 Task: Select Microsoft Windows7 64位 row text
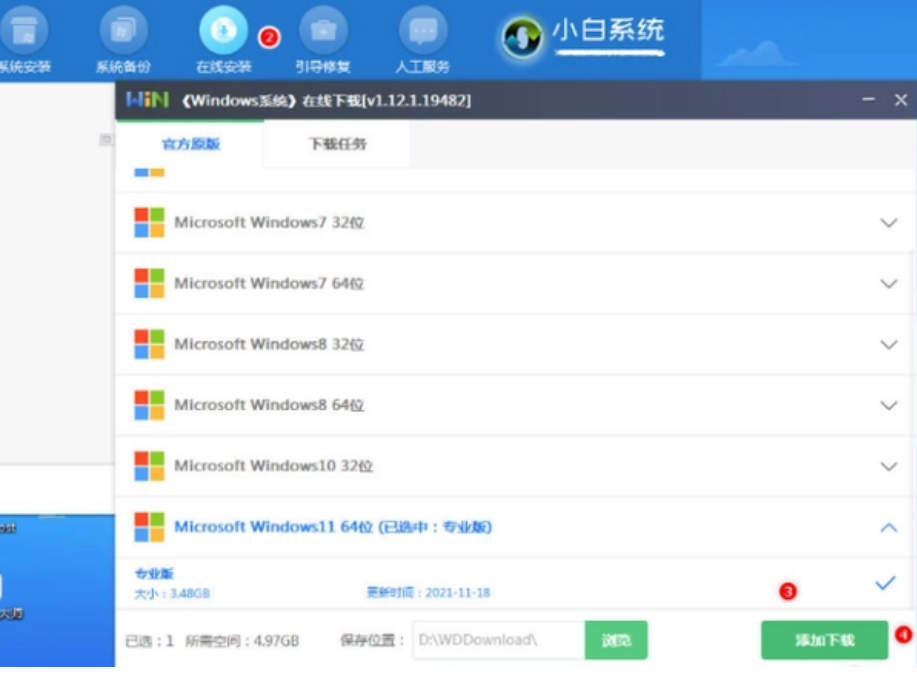[x=269, y=284]
